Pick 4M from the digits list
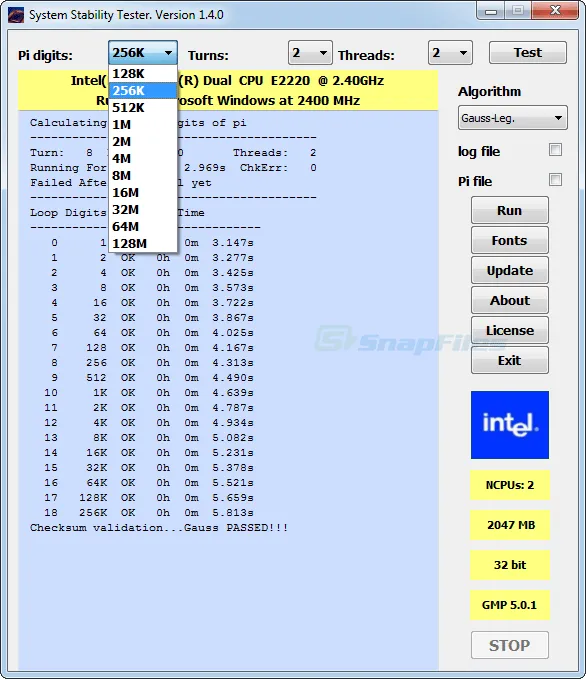This screenshot has height=679, width=586. point(143,158)
